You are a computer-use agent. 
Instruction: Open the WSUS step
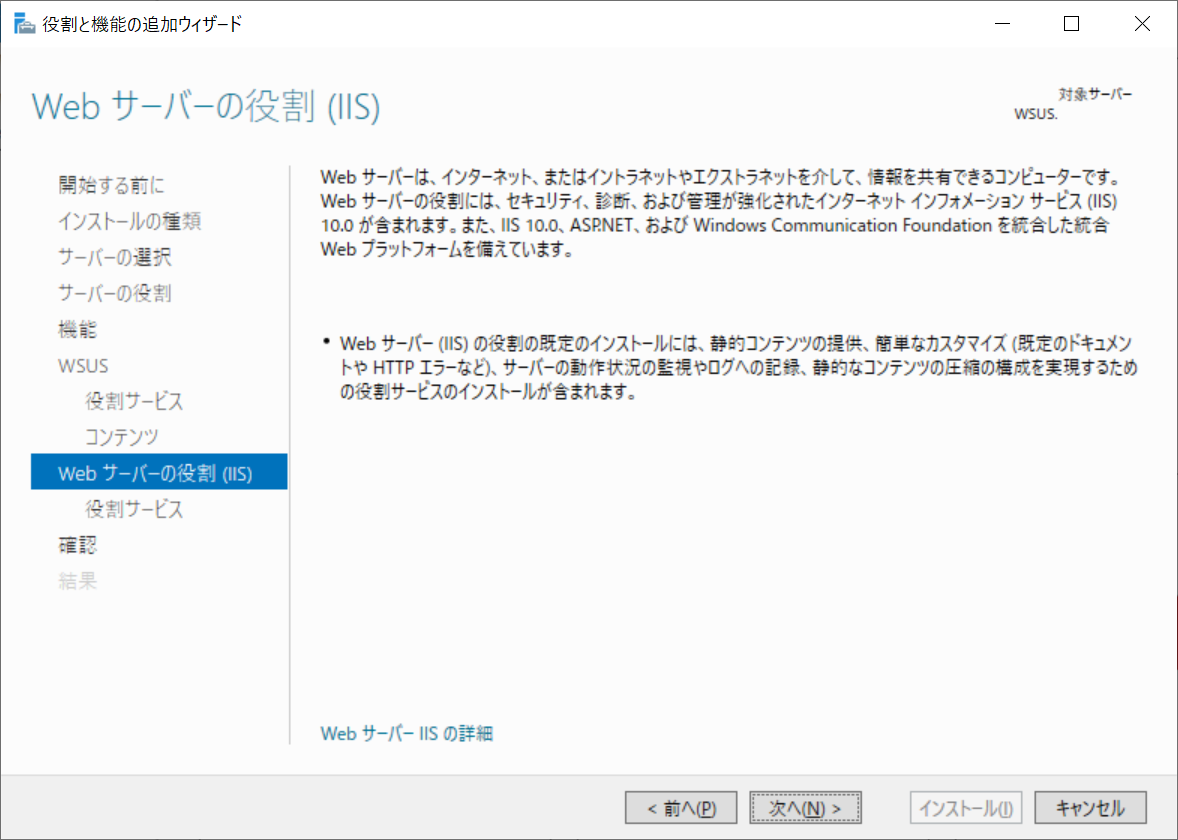tap(83, 365)
